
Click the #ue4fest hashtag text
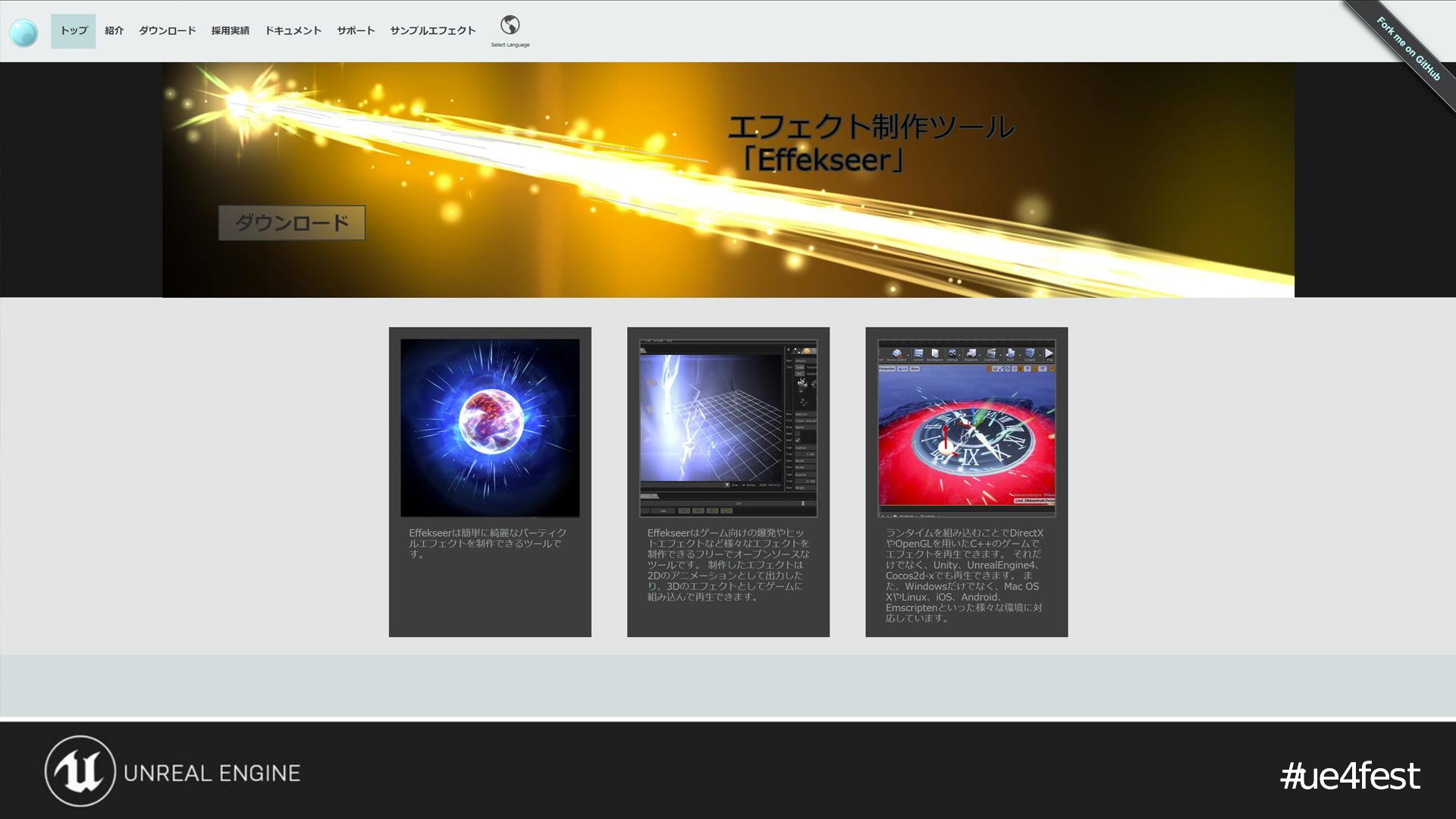point(1351,776)
